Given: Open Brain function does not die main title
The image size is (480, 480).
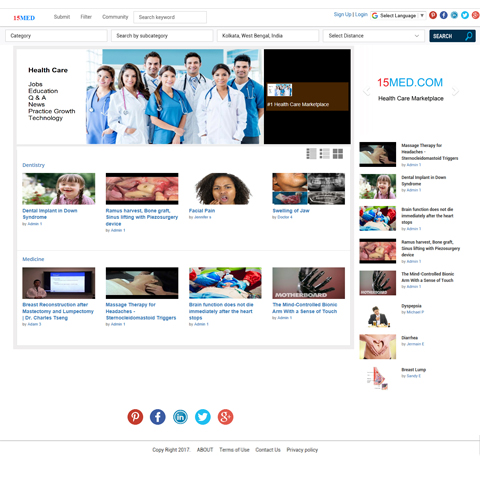Looking at the screenshot, I should tap(221, 311).
